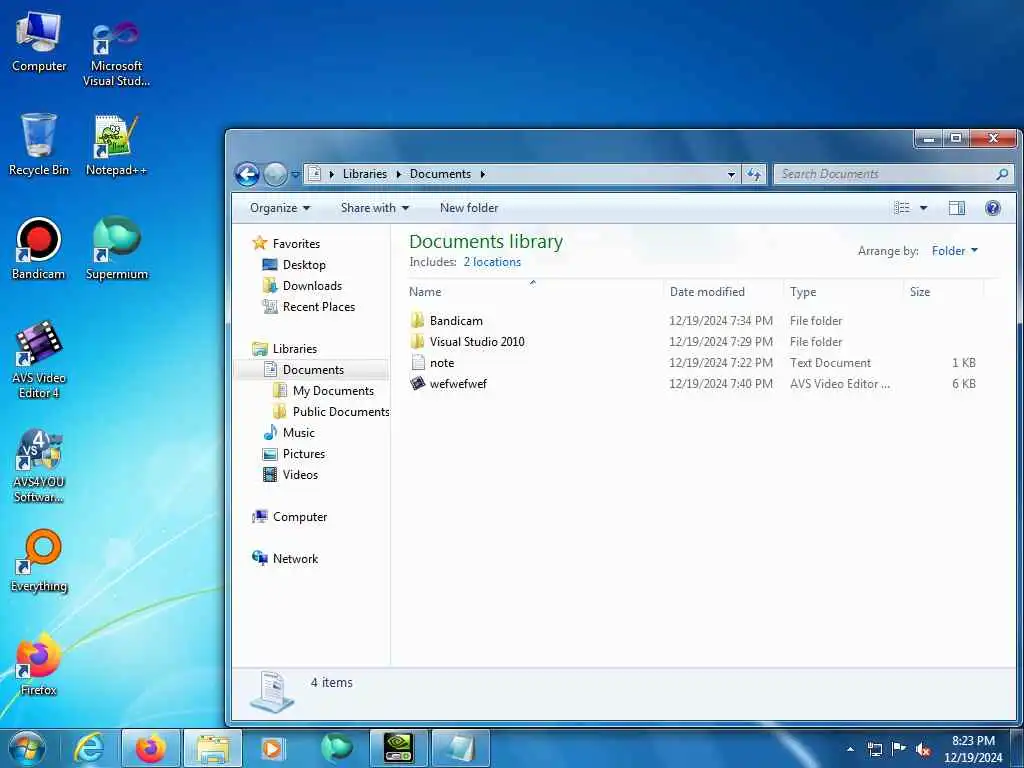Sort by the Type column header
The height and width of the screenshot is (768, 1024).
click(843, 292)
